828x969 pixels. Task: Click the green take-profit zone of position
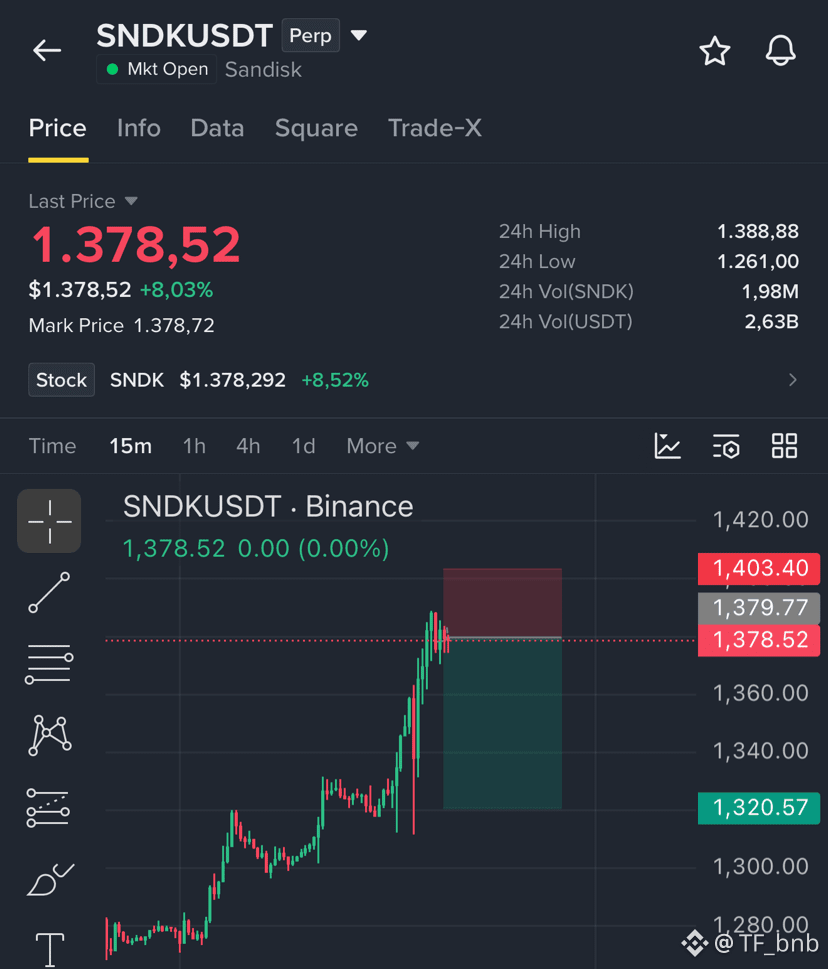coord(502,723)
